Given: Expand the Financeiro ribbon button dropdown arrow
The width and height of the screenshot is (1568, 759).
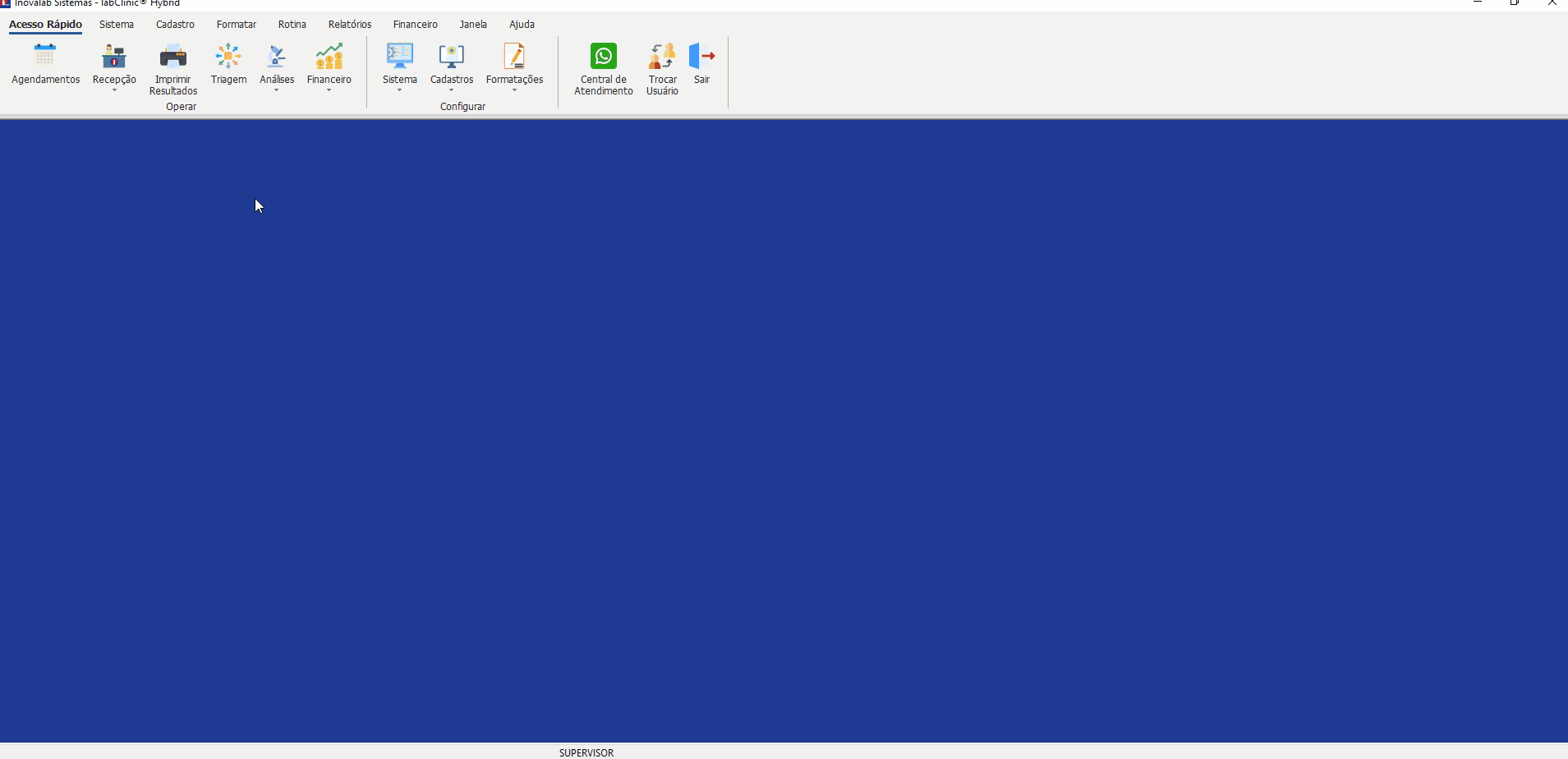Looking at the screenshot, I should tap(329, 90).
